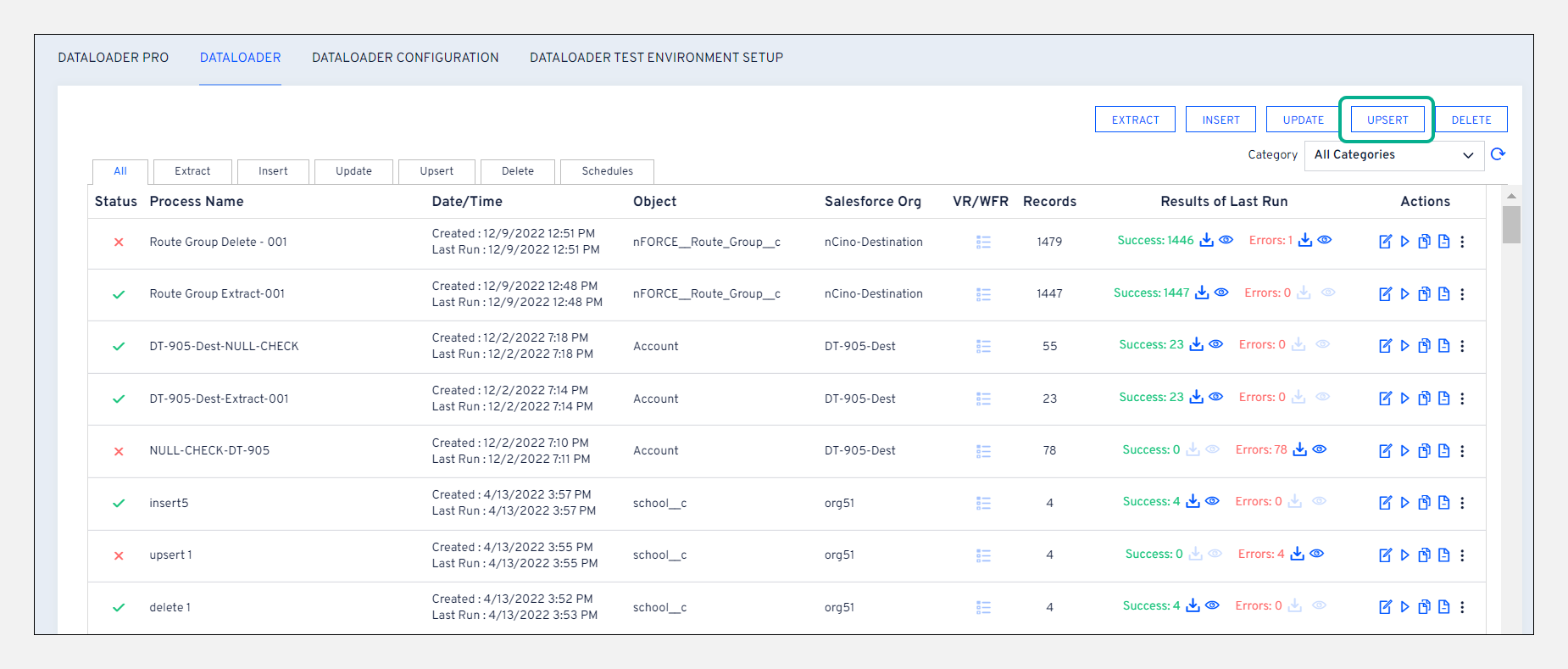Image resolution: width=1568 pixels, height=669 pixels.
Task: Click the UPDATE button
Action: pos(1303,120)
